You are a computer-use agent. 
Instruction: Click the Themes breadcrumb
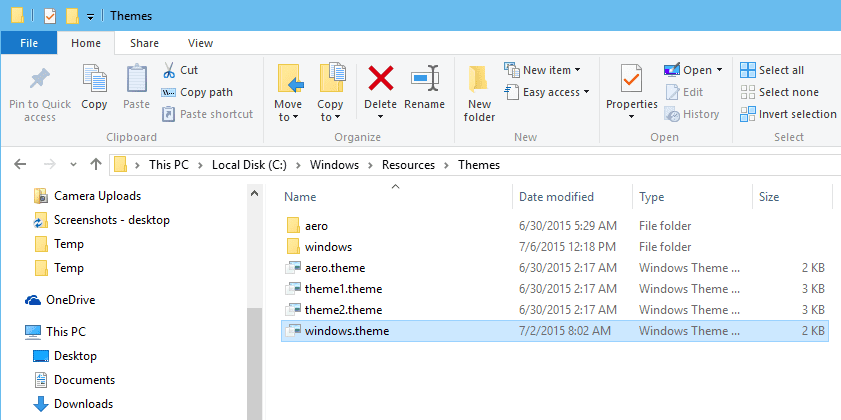(479, 165)
